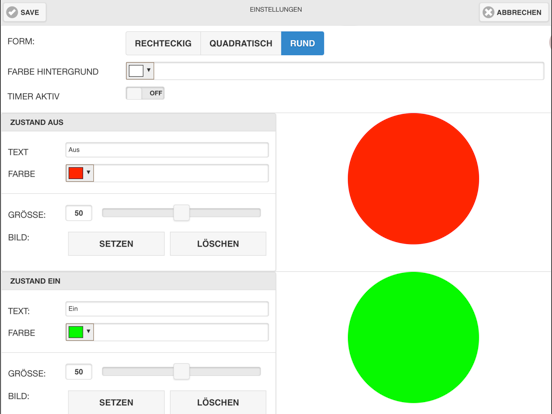Click the Einstellungen title text
The width and height of the screenshot is (552, 414).
(x=276, y=10)
